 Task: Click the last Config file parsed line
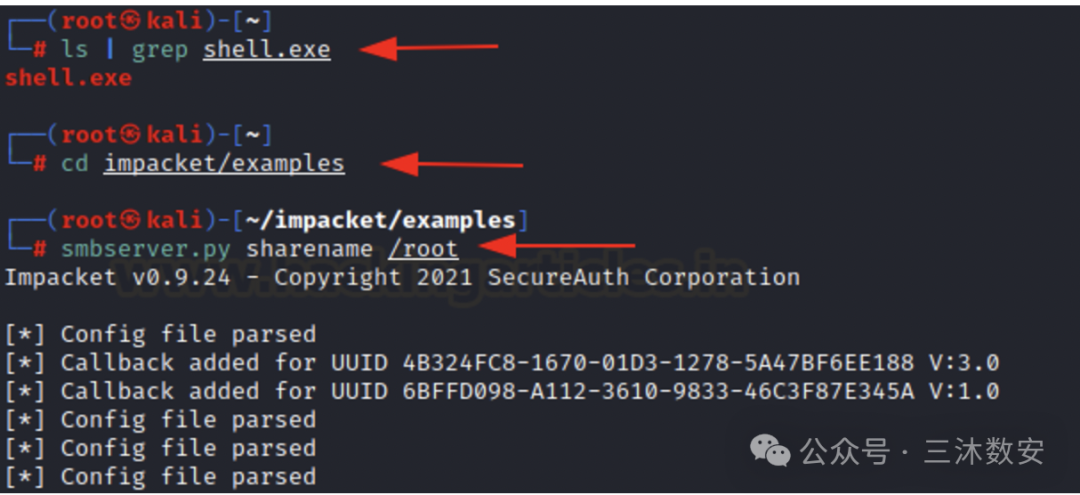[160, 476]
